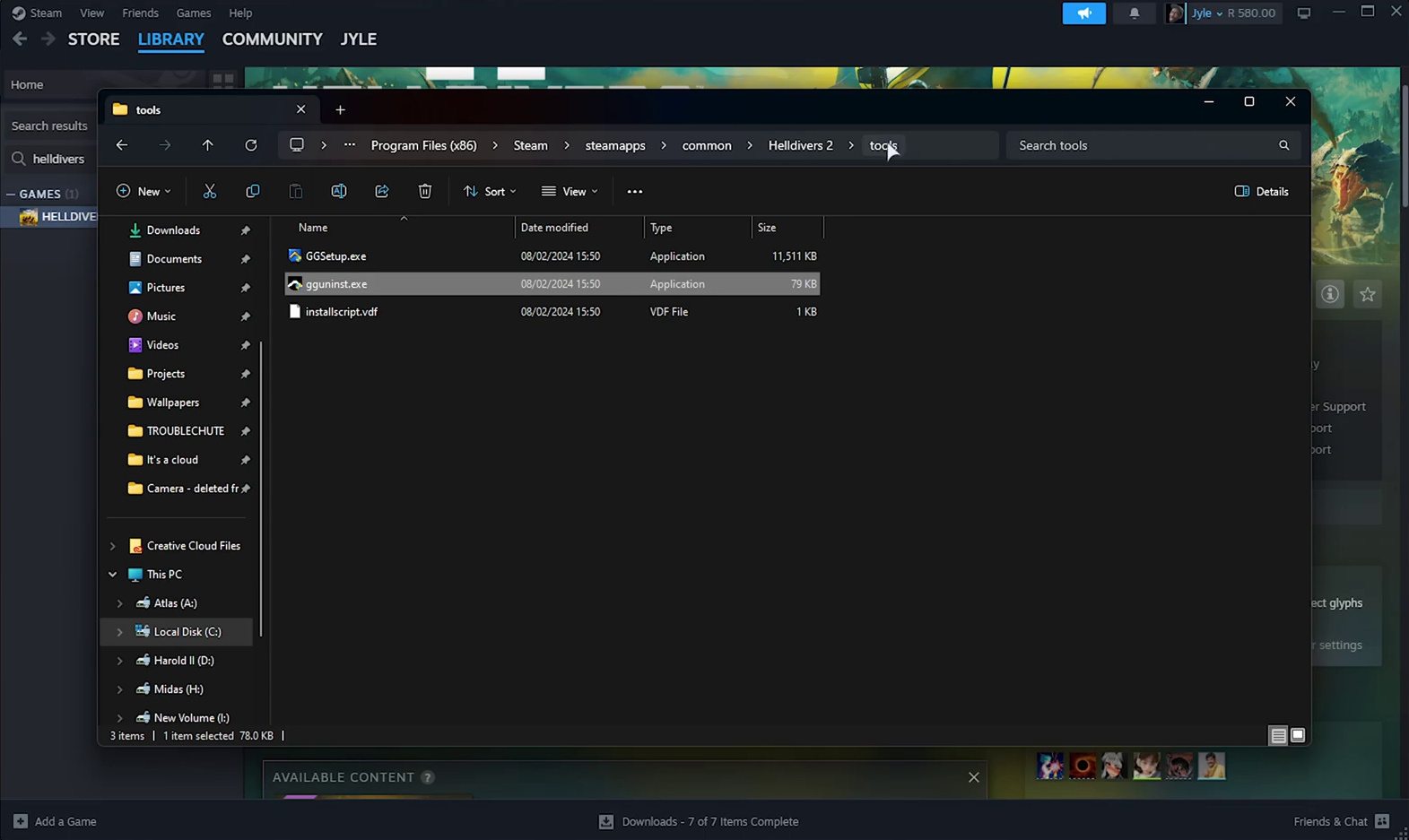Expand Local Disk (C:) tree node
The width and height of the screenshot is (1409, 840).
point(120,632)
